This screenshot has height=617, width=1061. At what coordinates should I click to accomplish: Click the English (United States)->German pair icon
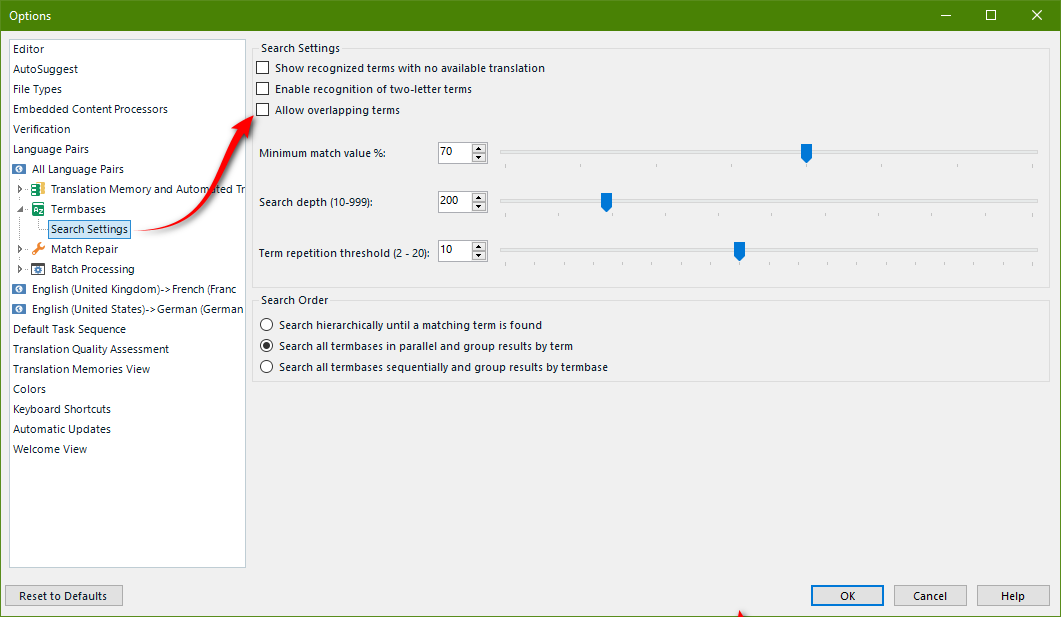tap(20, 309)
